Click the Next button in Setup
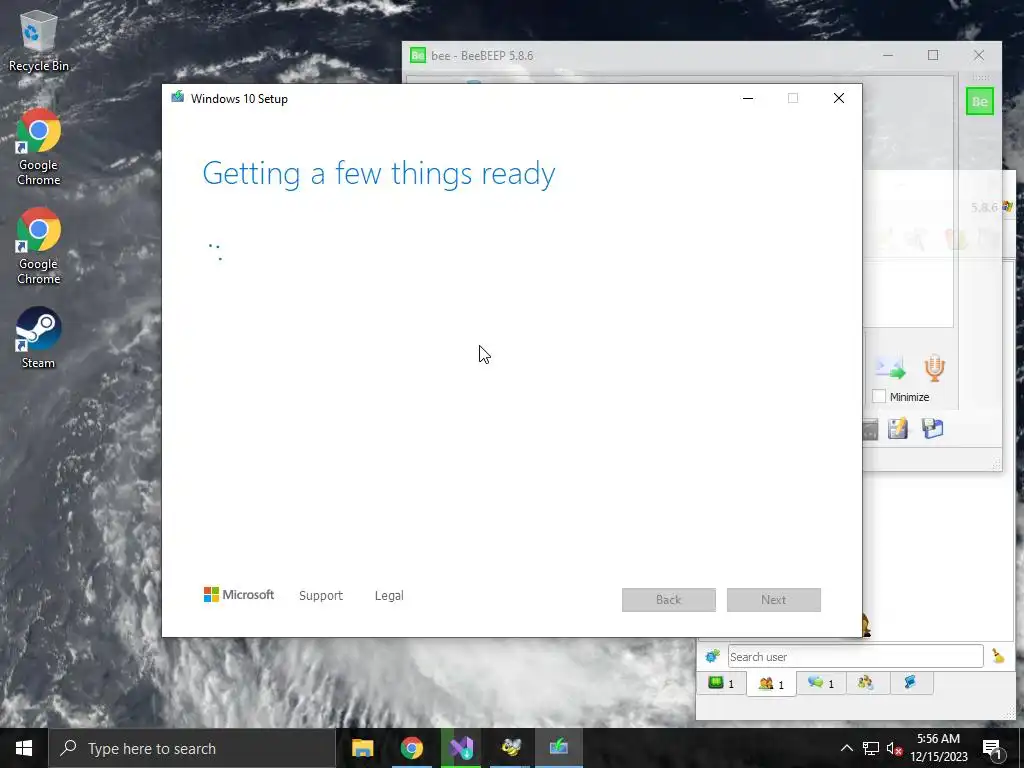Screen dimensions: 1024x768 click(x=773, y=600)
